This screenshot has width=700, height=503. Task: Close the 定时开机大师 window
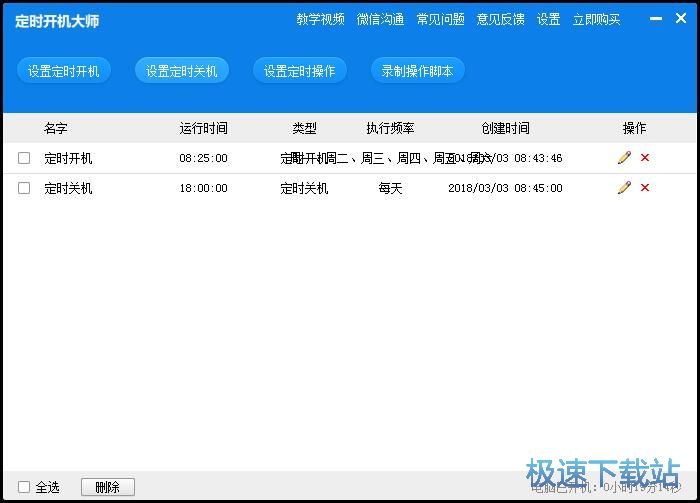681,18
